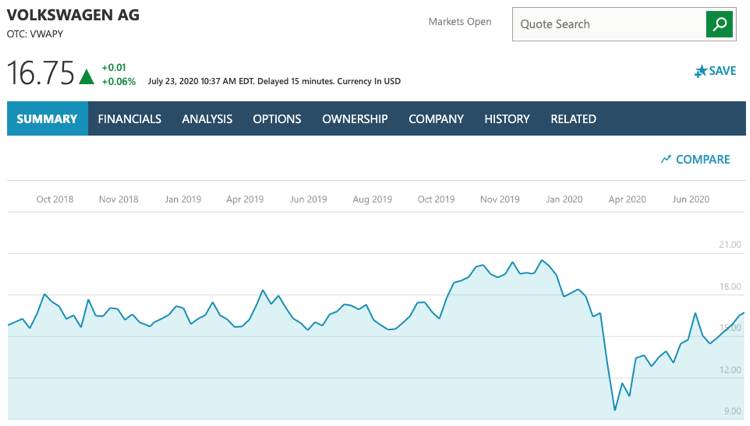Click the July 23, 2020 timestamp text

click(274, 81)
